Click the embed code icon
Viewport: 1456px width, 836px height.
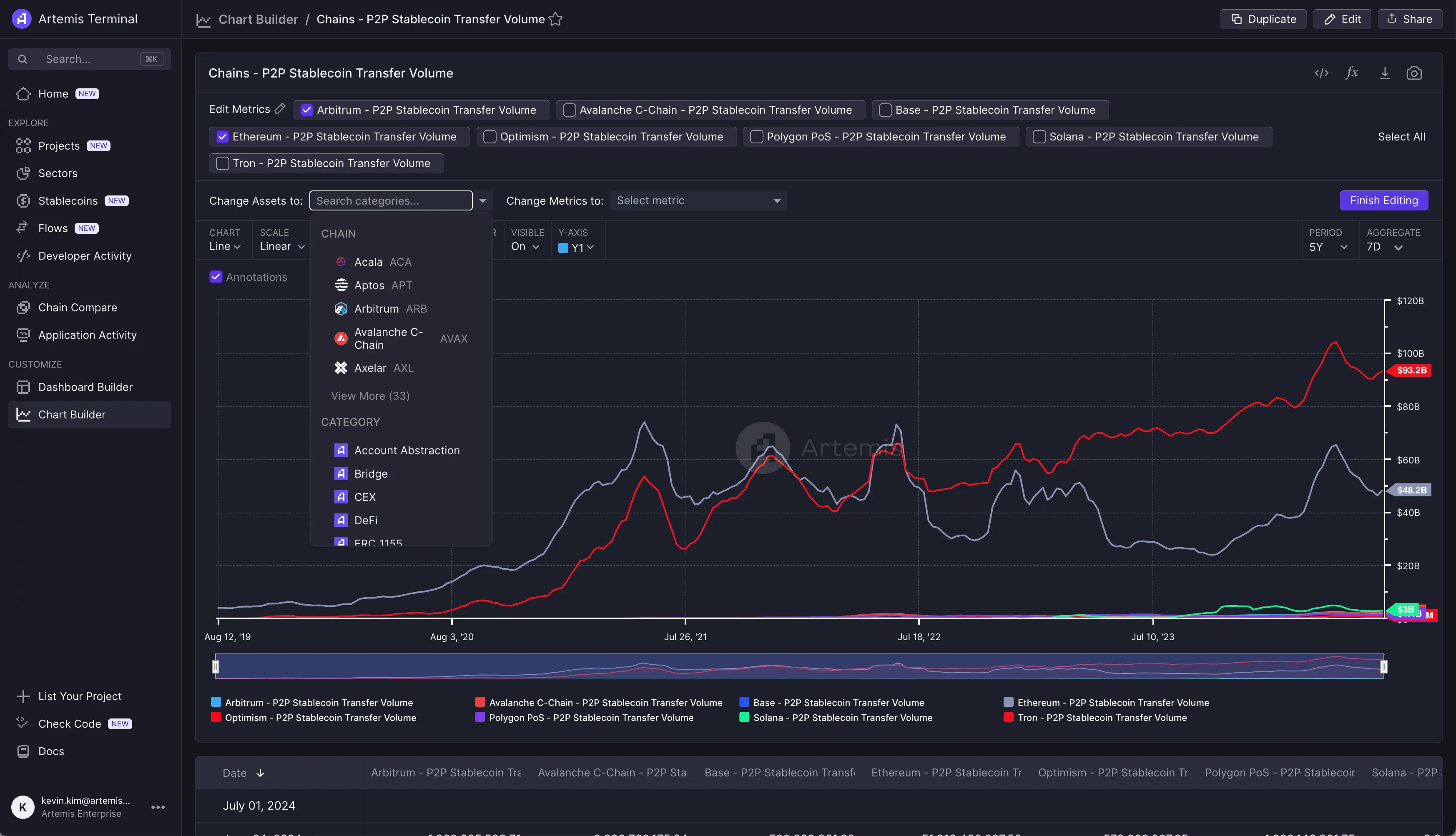coord(1322,73)
